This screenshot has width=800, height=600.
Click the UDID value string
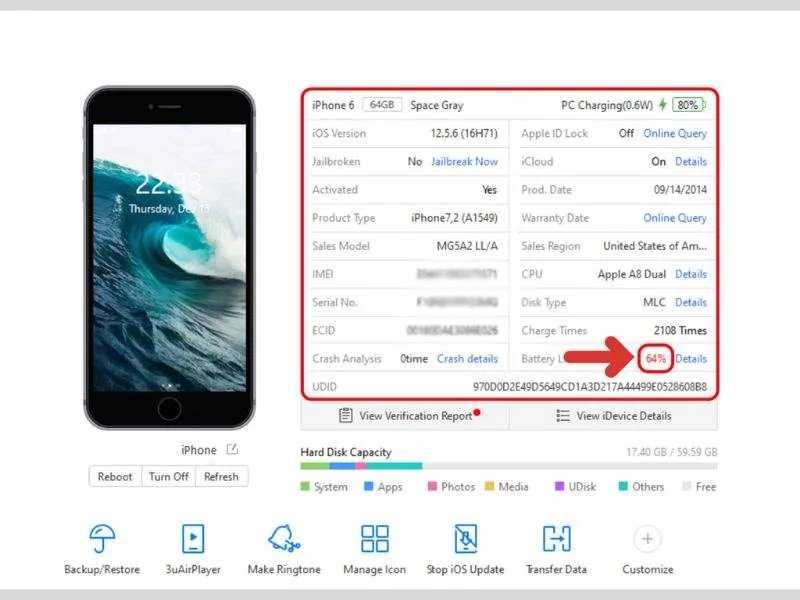click(590, 387)
